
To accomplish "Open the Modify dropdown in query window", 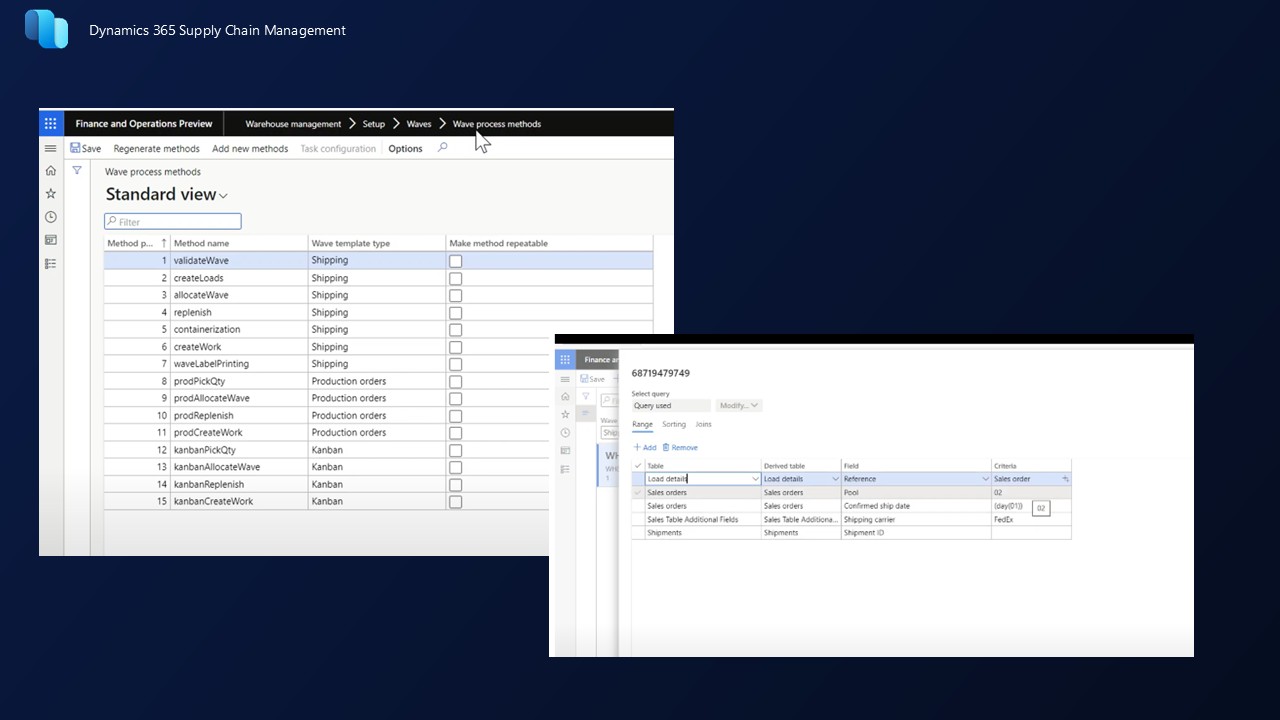I will click(738, 406).
